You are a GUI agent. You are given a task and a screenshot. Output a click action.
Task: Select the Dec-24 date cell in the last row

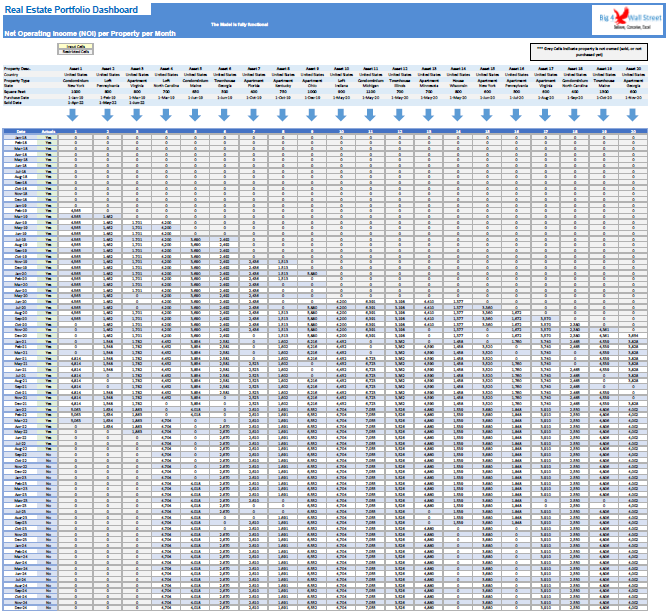[x=20, y=608]
